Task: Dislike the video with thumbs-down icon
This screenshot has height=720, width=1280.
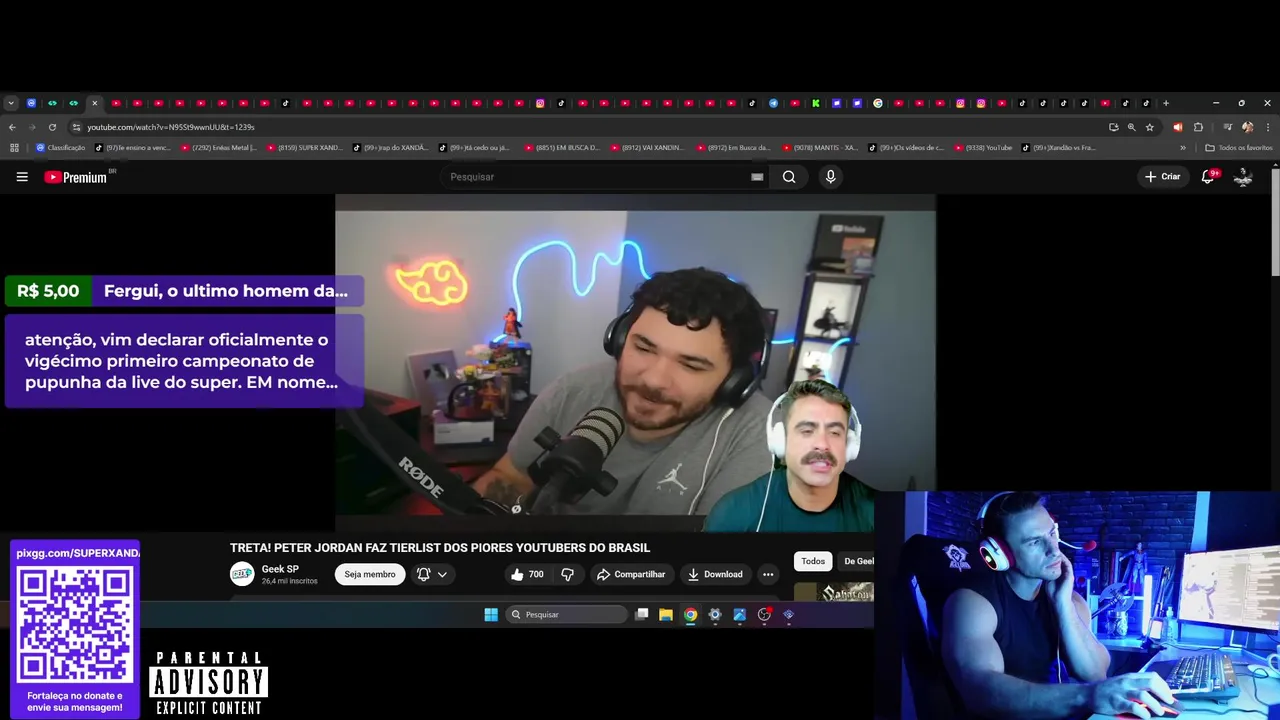Action: (x=567, y=574)
